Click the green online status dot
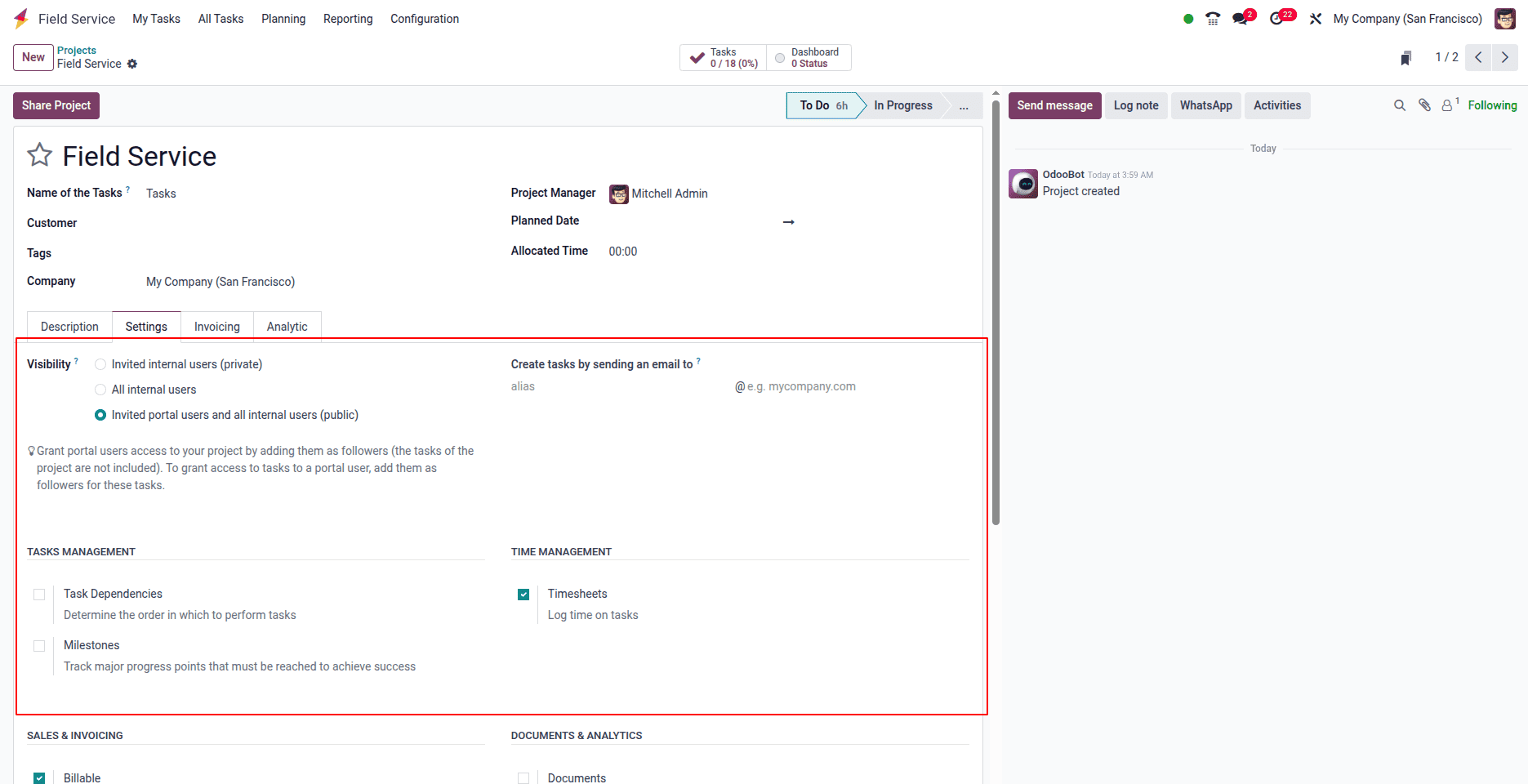Image resolution: width=1528 pixels, height=784 pixels. point(1188,19)
